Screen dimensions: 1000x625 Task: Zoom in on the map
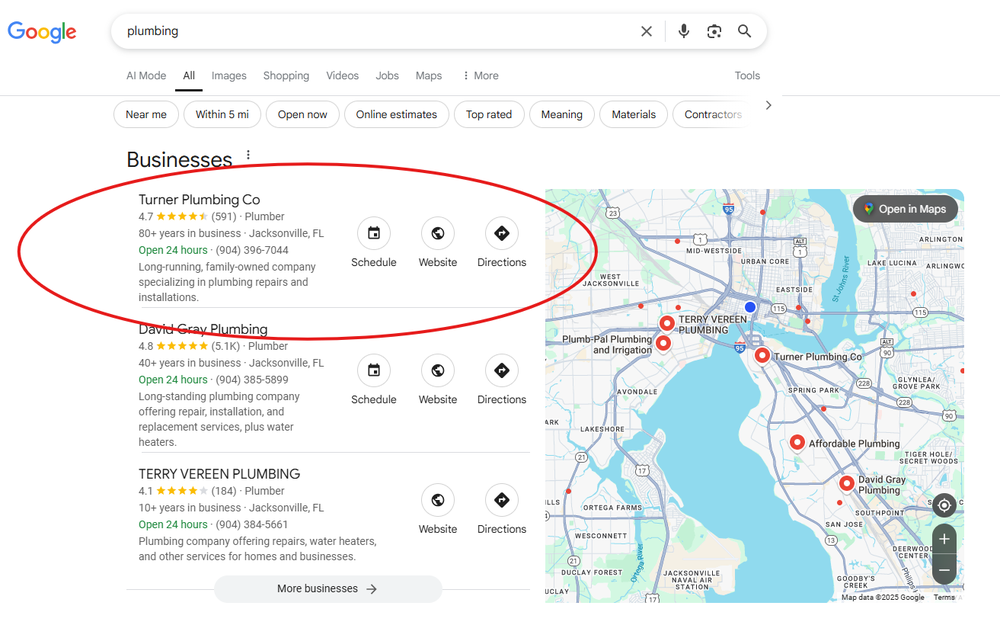(944, 539)
